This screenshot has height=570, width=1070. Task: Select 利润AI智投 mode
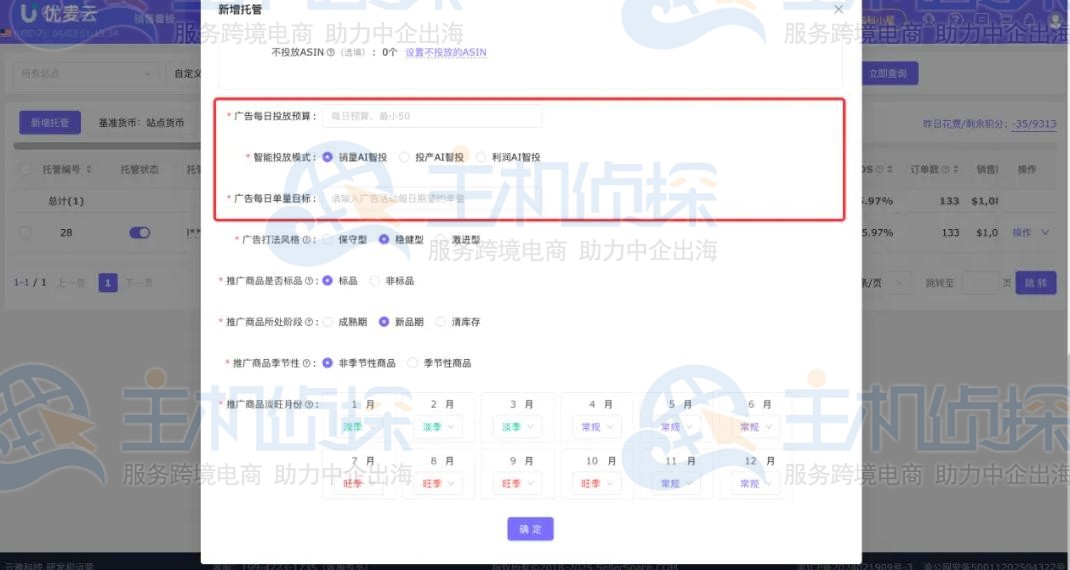pyautogui.click(x=480, y=157)
